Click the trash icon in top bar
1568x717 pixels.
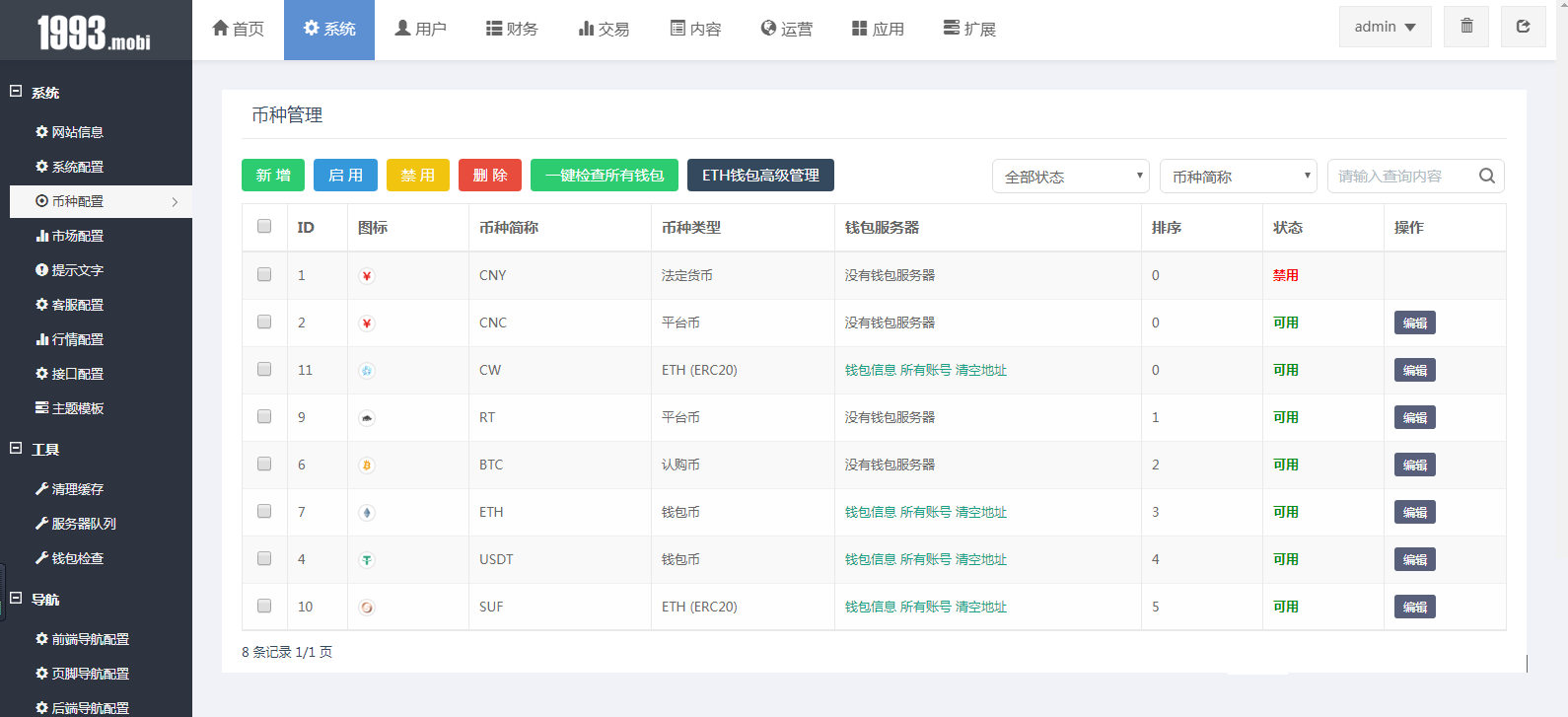click(x=1466, y=27)
